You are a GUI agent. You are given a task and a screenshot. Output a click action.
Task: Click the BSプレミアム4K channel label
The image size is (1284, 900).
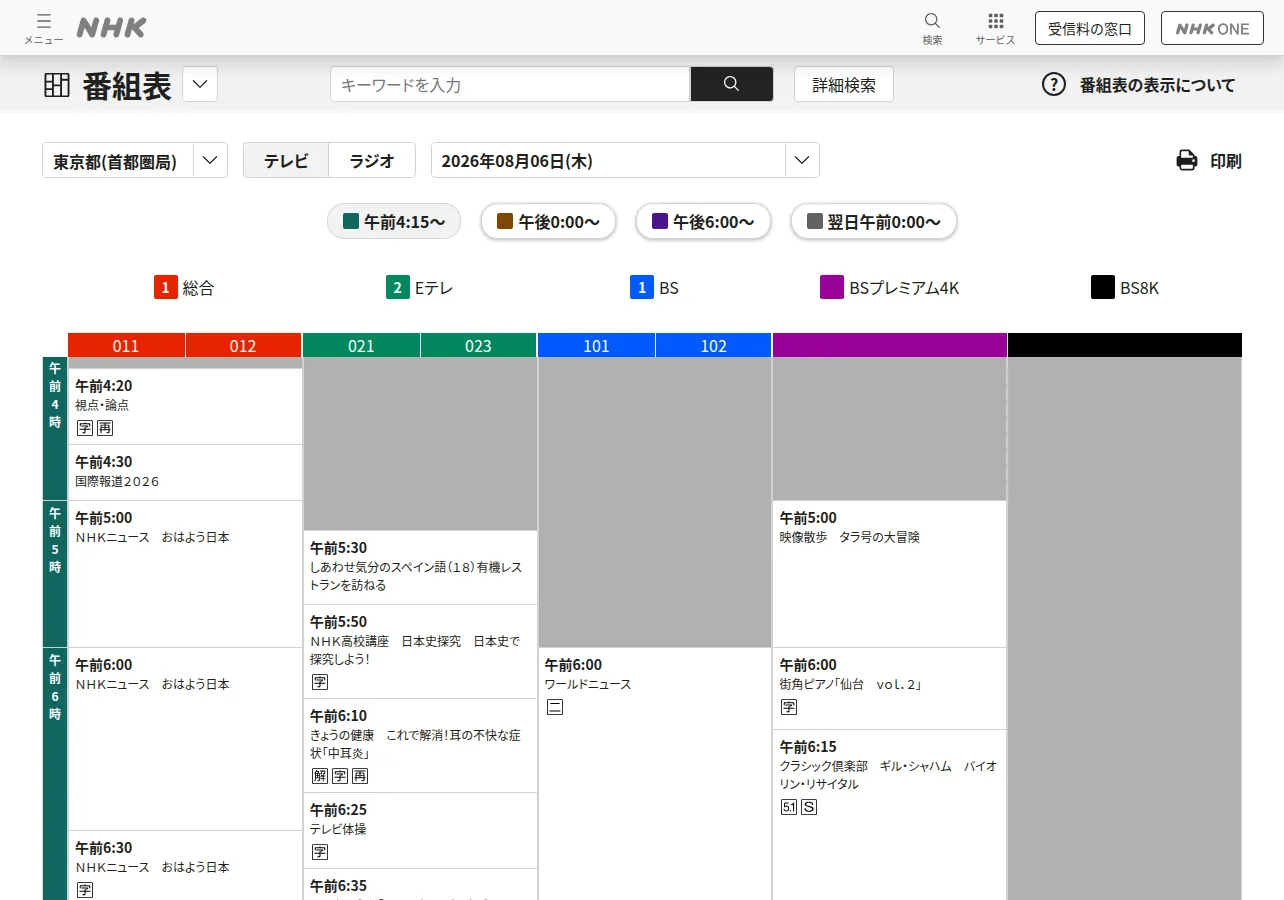[904, 288]
